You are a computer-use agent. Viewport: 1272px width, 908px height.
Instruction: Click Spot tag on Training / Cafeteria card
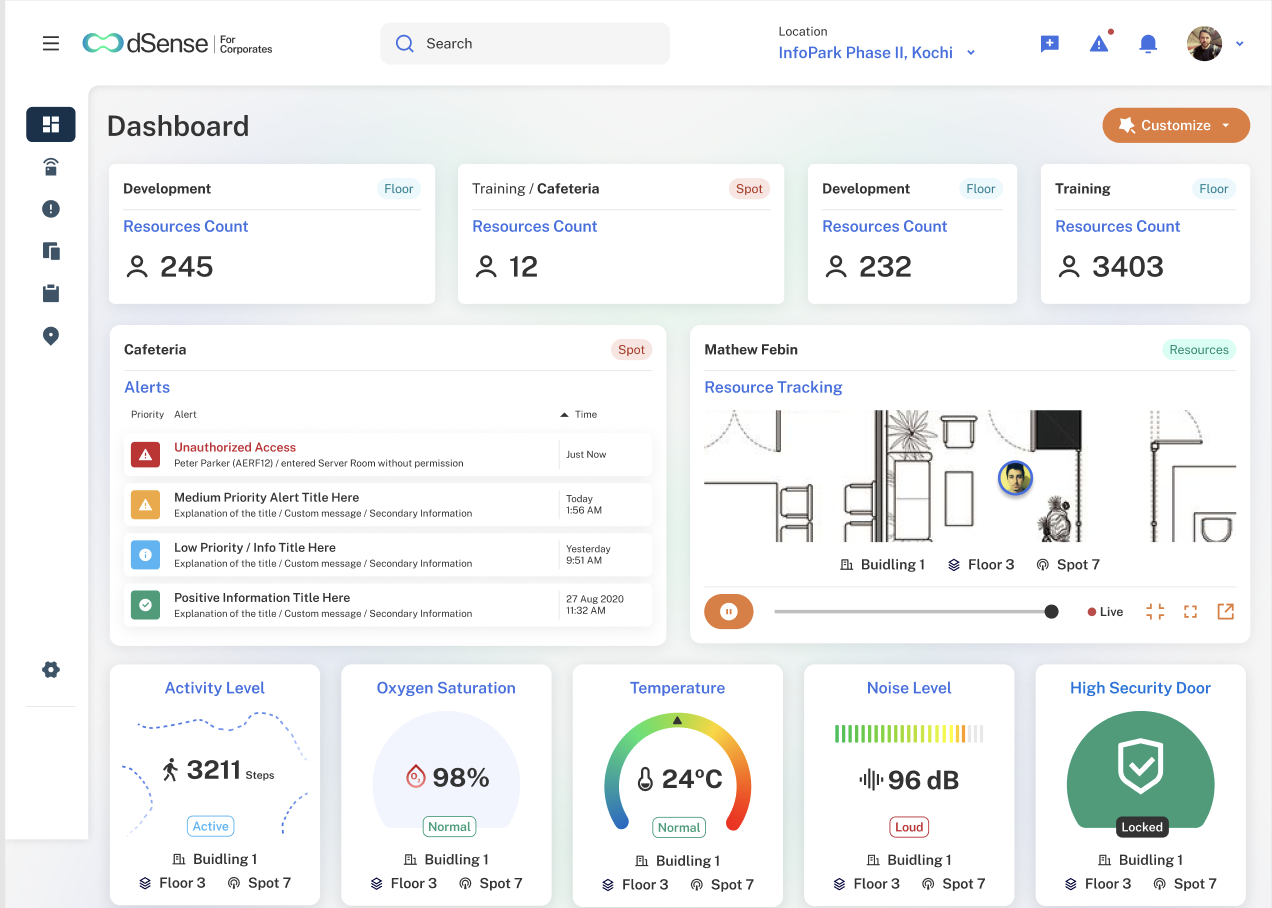[749, 189]
